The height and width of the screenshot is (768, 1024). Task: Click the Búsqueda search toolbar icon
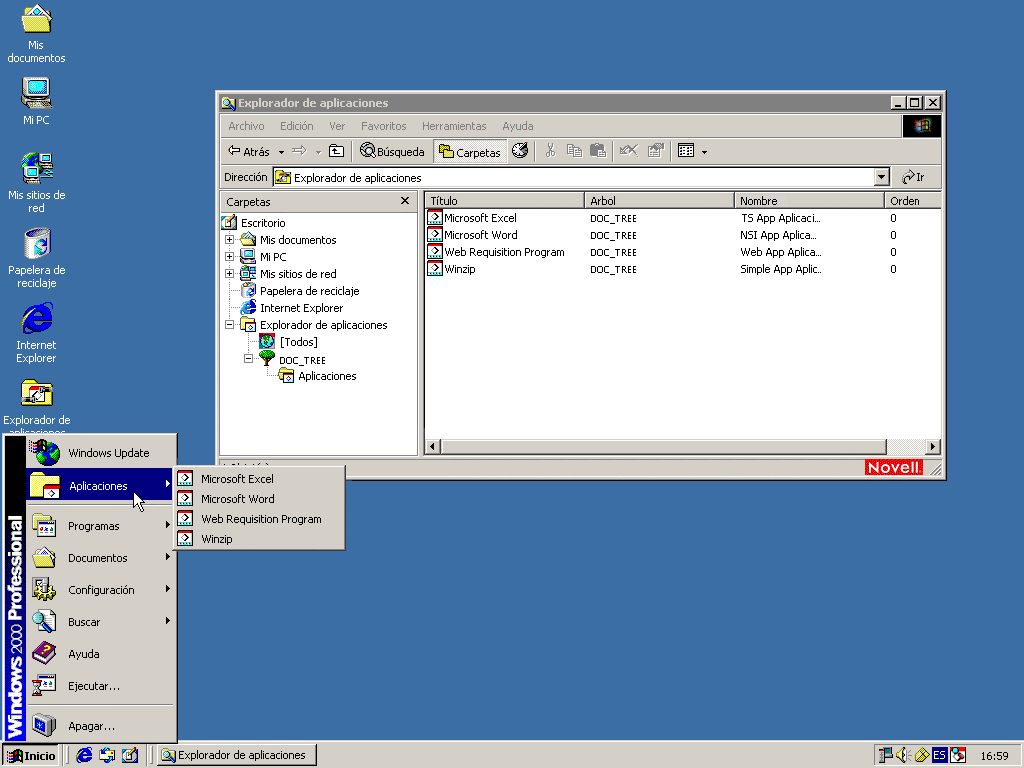(x=392, y=152)
